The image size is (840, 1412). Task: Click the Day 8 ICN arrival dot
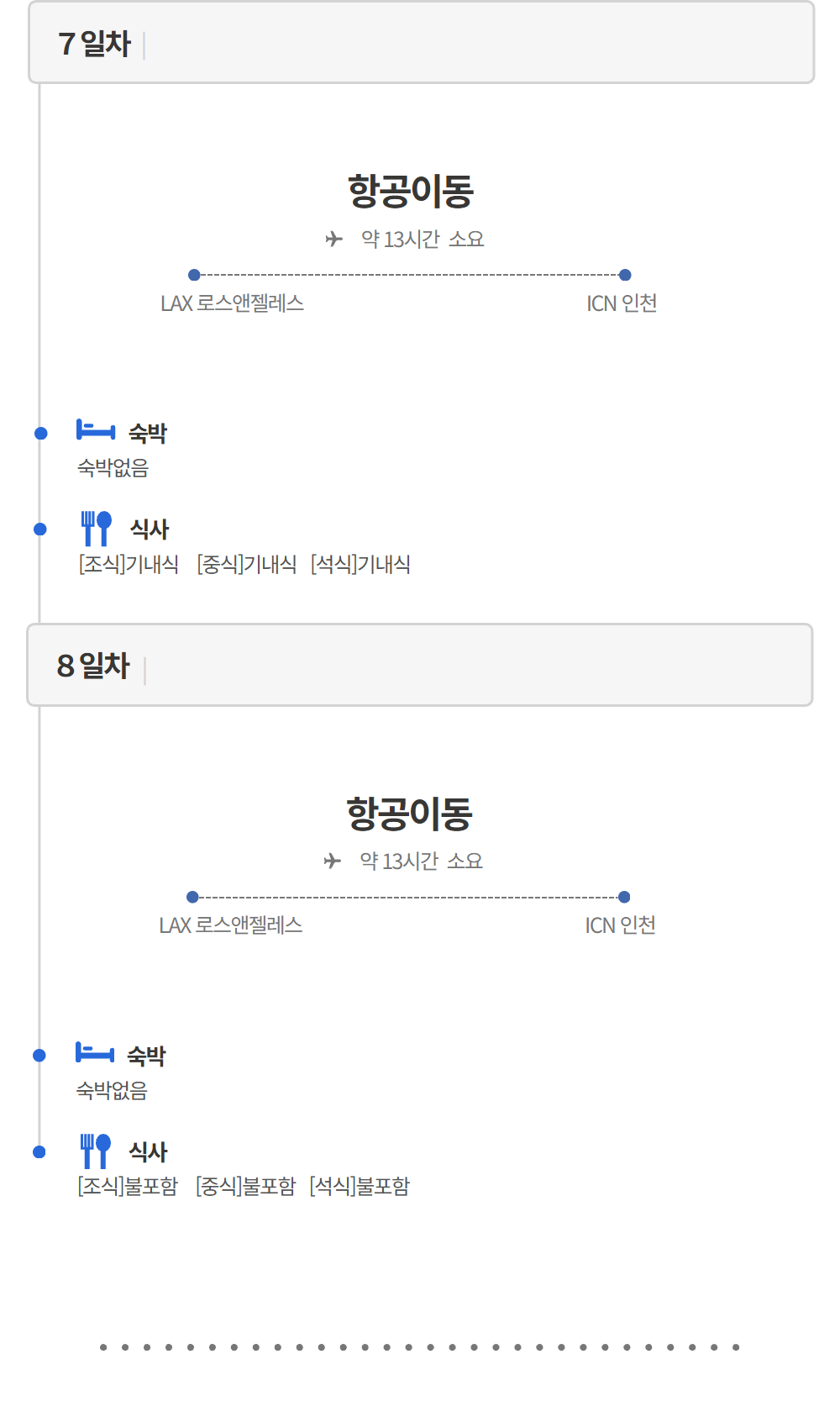tap(623, 897)
